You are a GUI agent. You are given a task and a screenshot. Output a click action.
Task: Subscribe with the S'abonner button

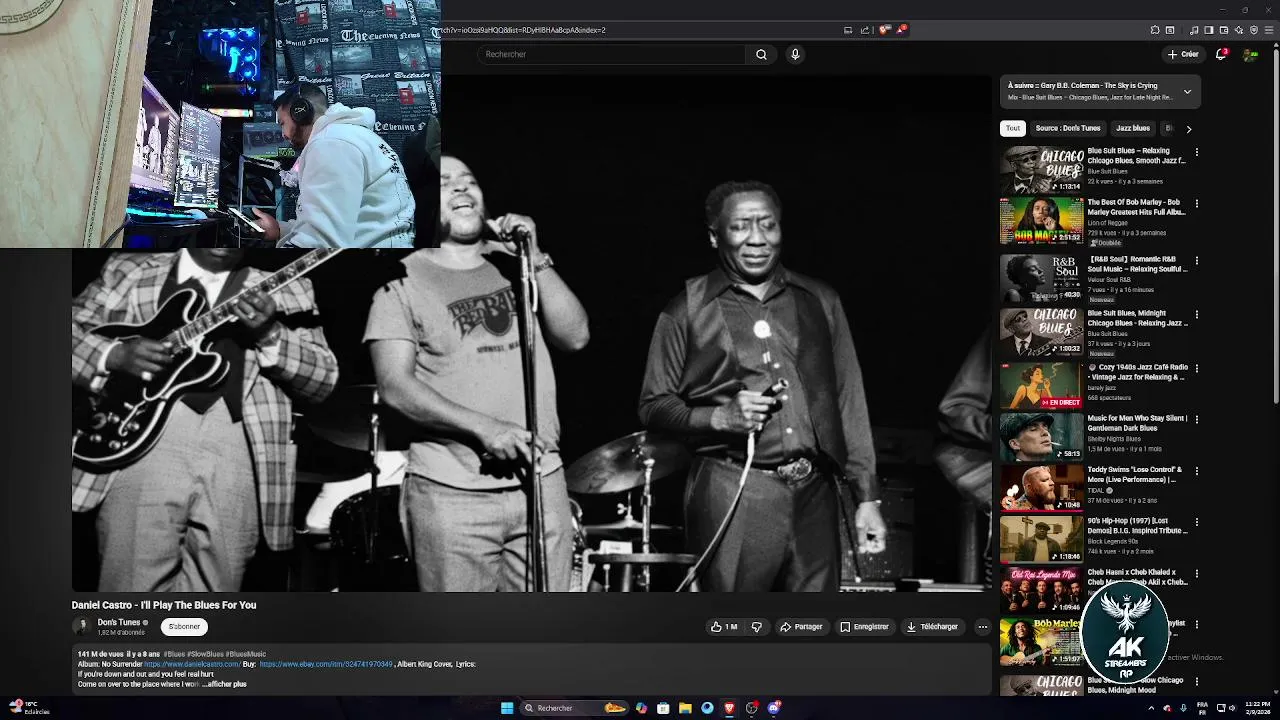pyautogui.click(x=184, y=627)
